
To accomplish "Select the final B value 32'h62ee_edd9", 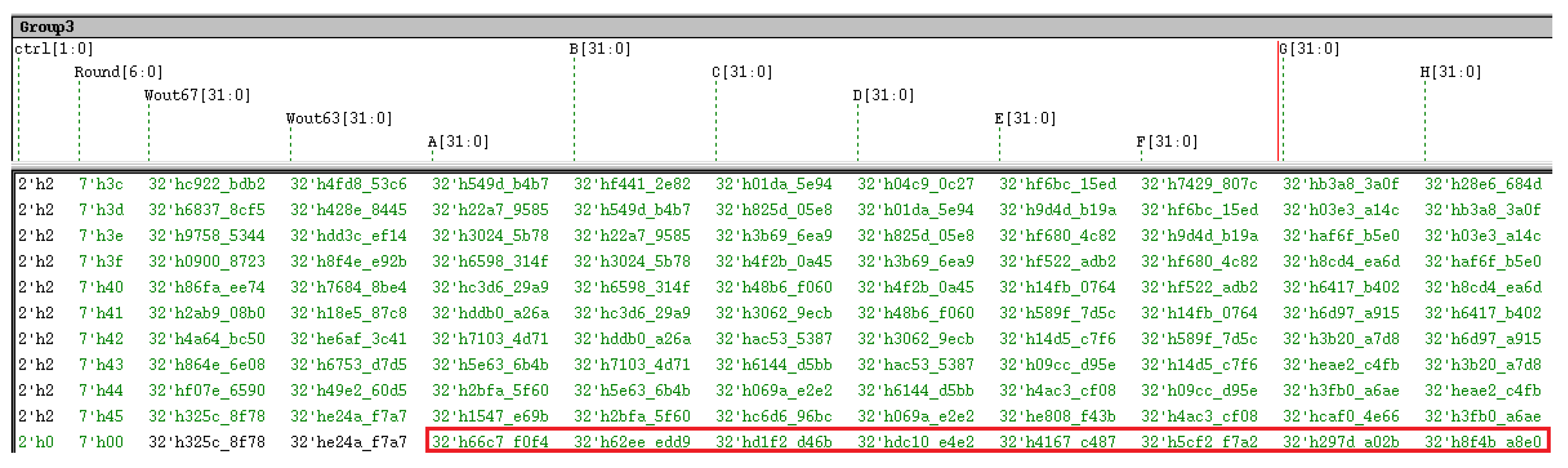I will click(633, 442).
